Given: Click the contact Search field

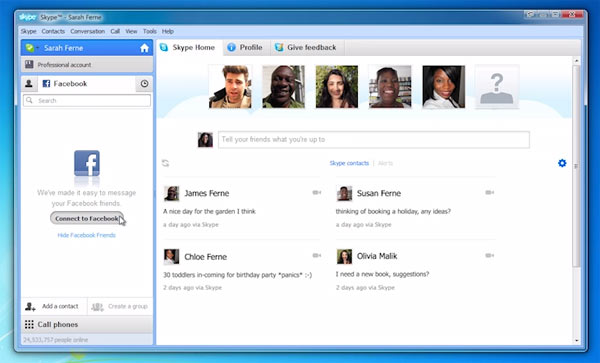Looking at the screenshot, I should (87, 101).
